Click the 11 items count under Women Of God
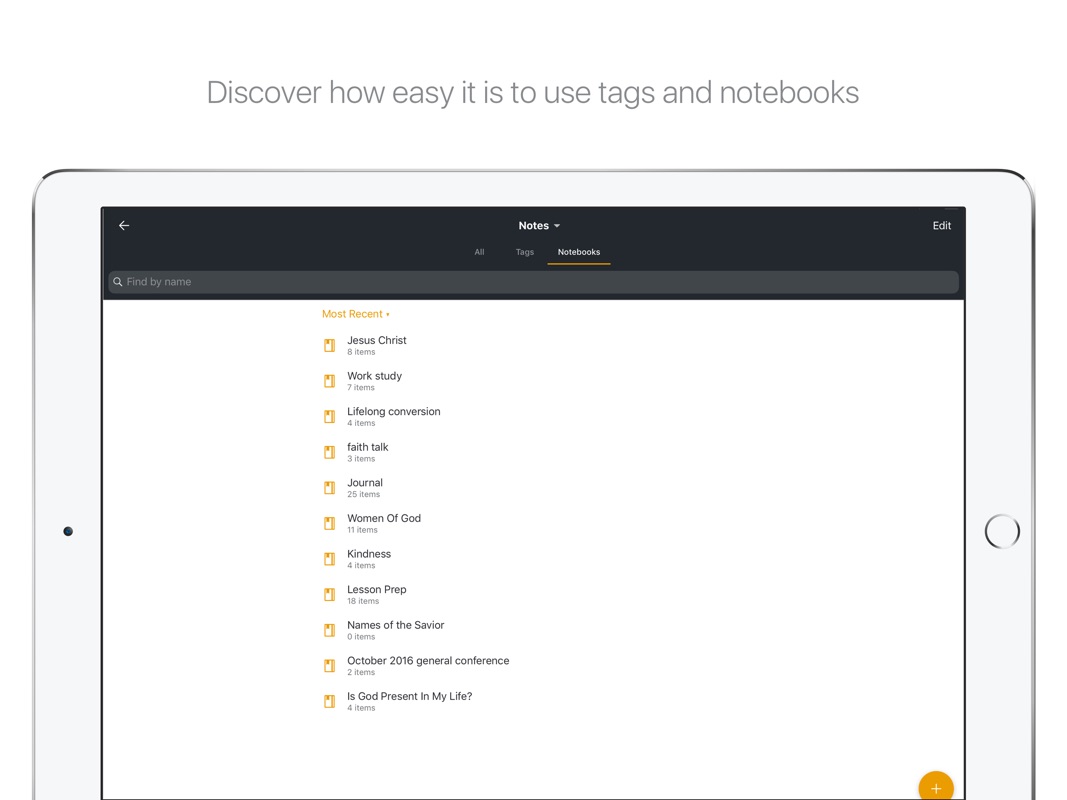 click(x=362, y=530)
